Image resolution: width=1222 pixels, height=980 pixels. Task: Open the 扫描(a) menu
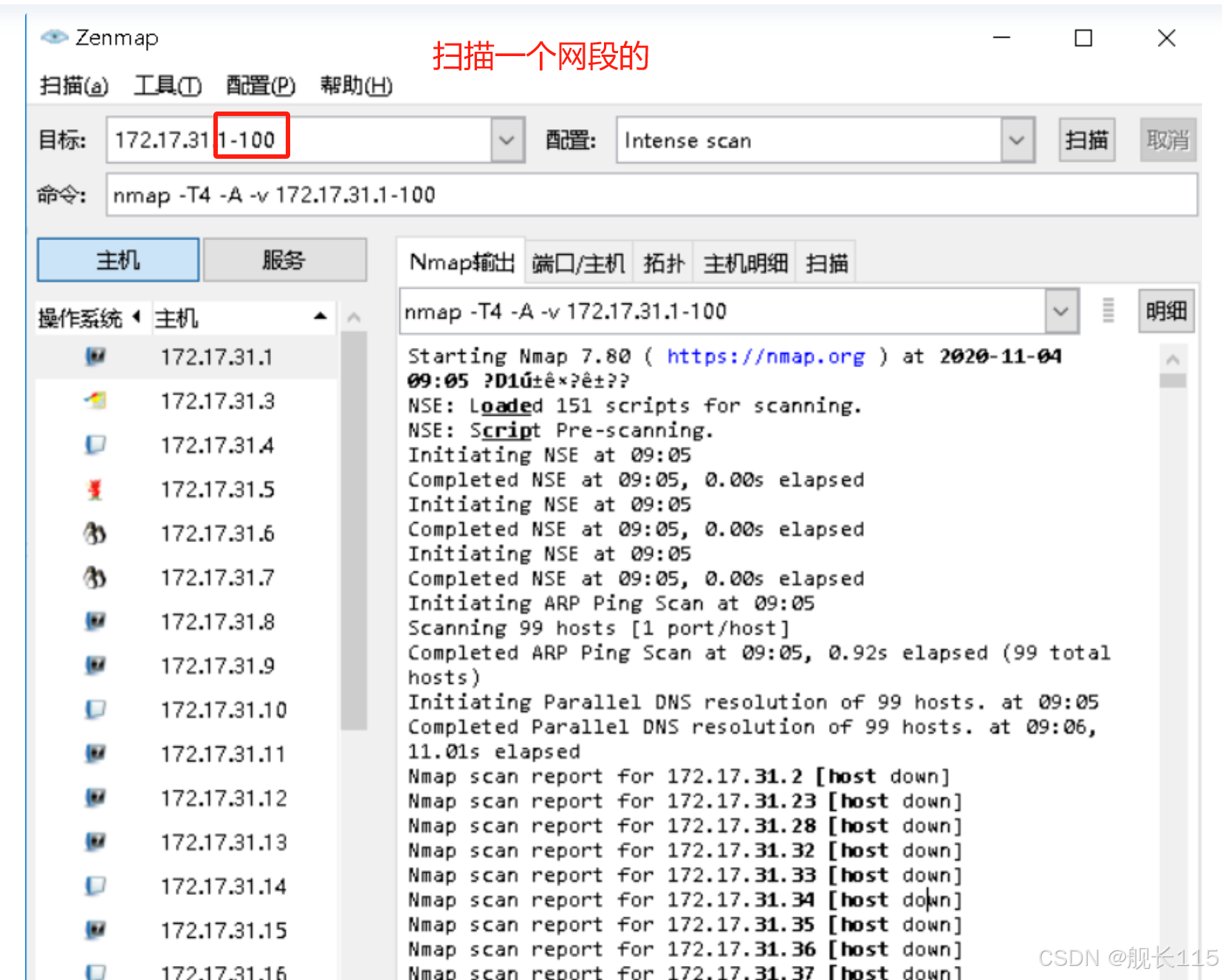[74, 86]
